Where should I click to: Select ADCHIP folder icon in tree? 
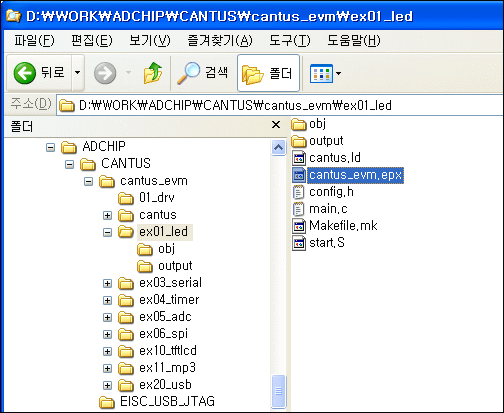pos(69,147)
